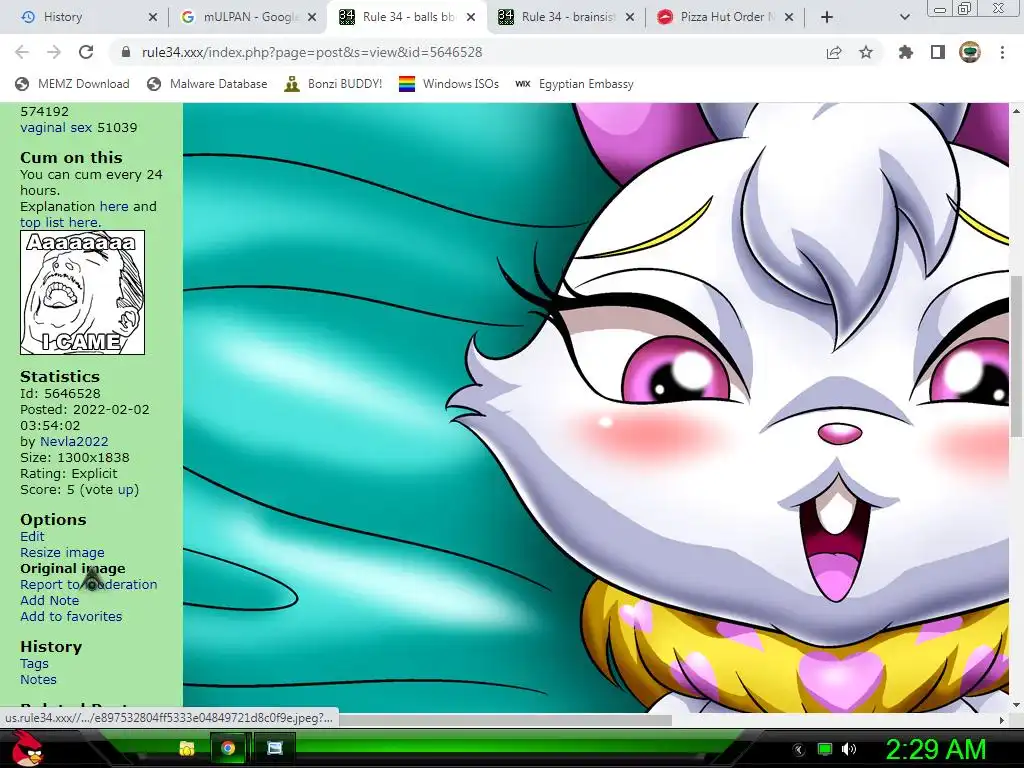1024x768 pixels.
Task: Bookmark this page with the star icon
Action: click(x=866, y=52)
